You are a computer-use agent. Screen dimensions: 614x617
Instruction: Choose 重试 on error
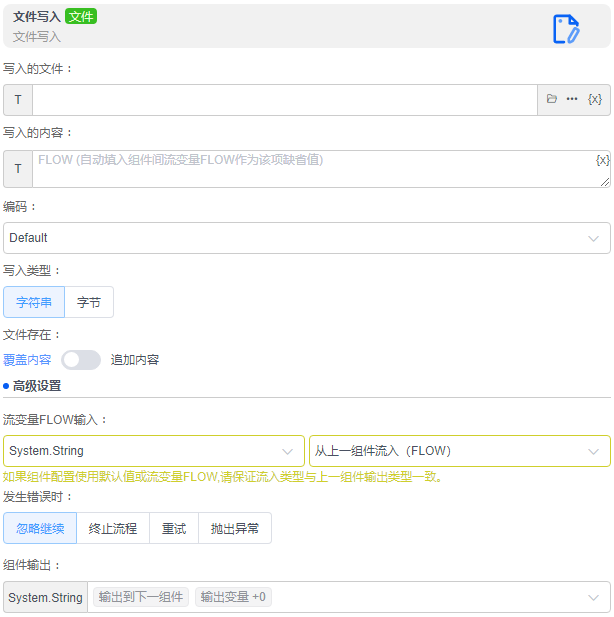tap(174, 528)
